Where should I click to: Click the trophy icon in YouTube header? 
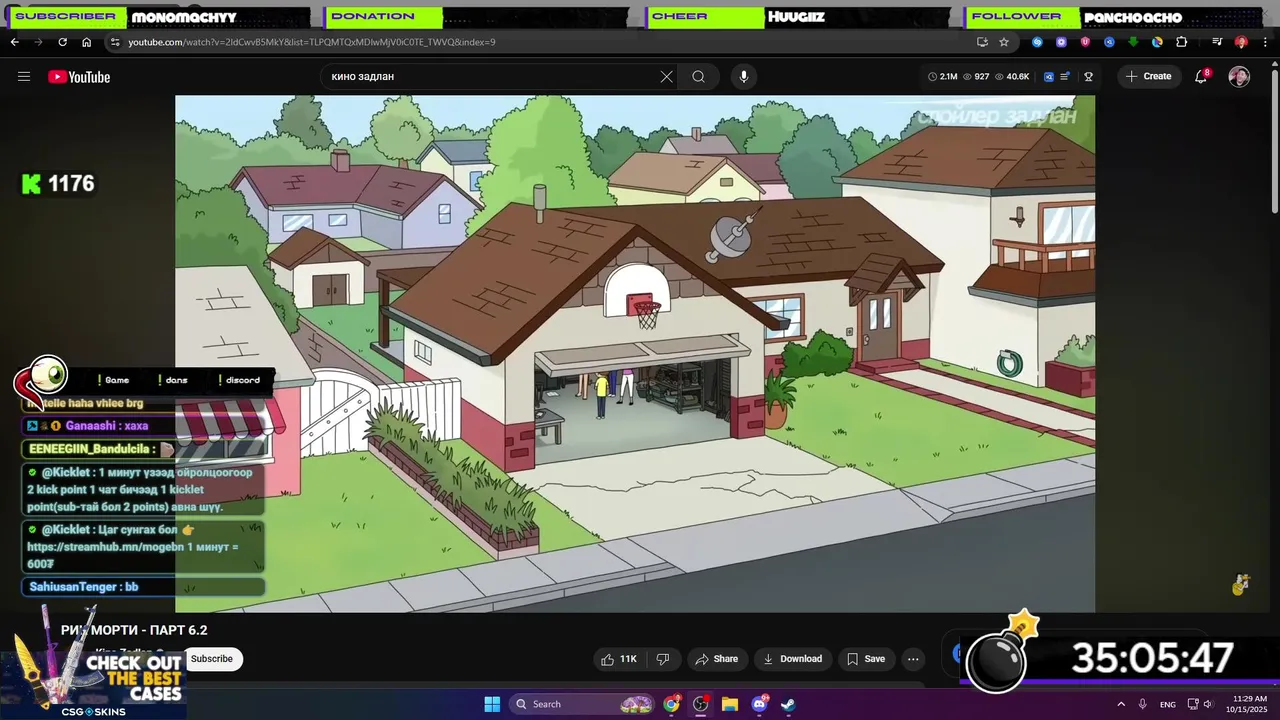pyautogui.click(x=1089, y=77)
